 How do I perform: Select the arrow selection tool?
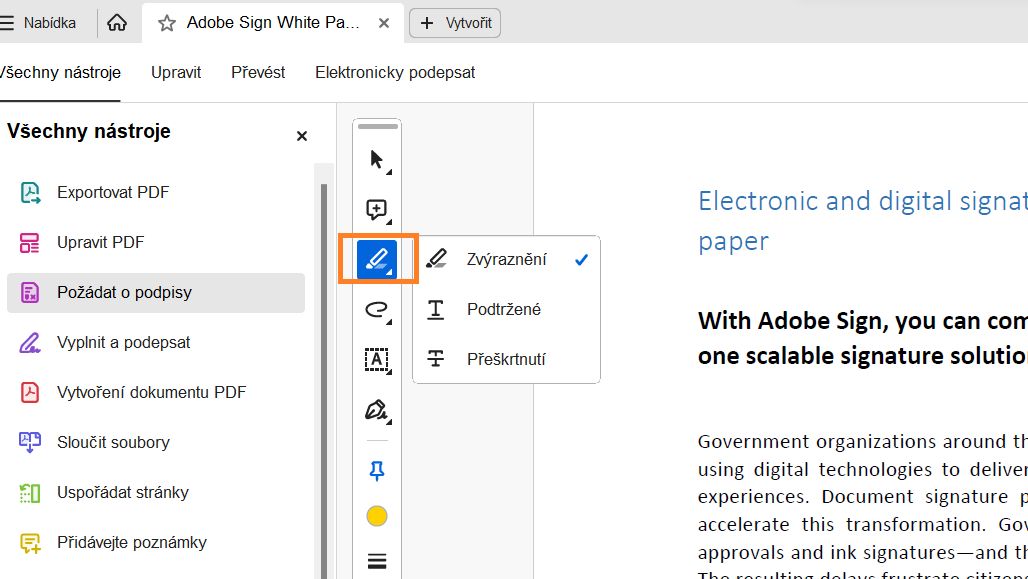click(377, 160)
